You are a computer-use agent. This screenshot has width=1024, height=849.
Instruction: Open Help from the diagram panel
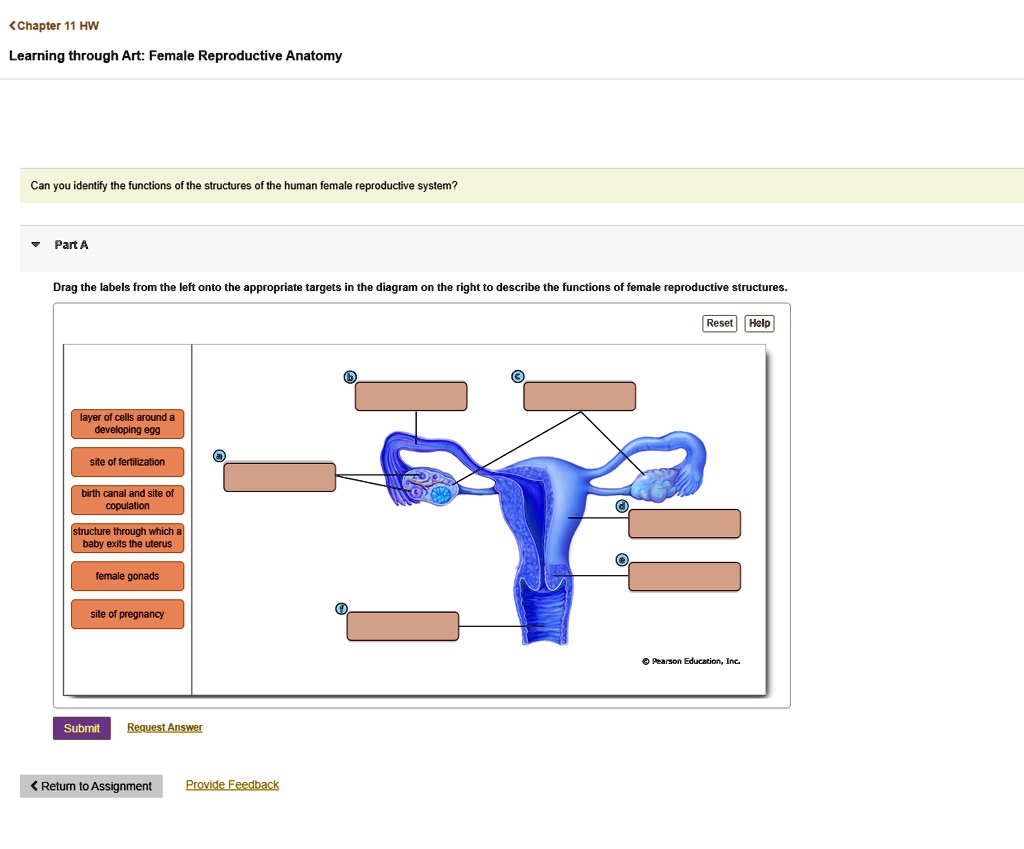[x=759, y=323]
